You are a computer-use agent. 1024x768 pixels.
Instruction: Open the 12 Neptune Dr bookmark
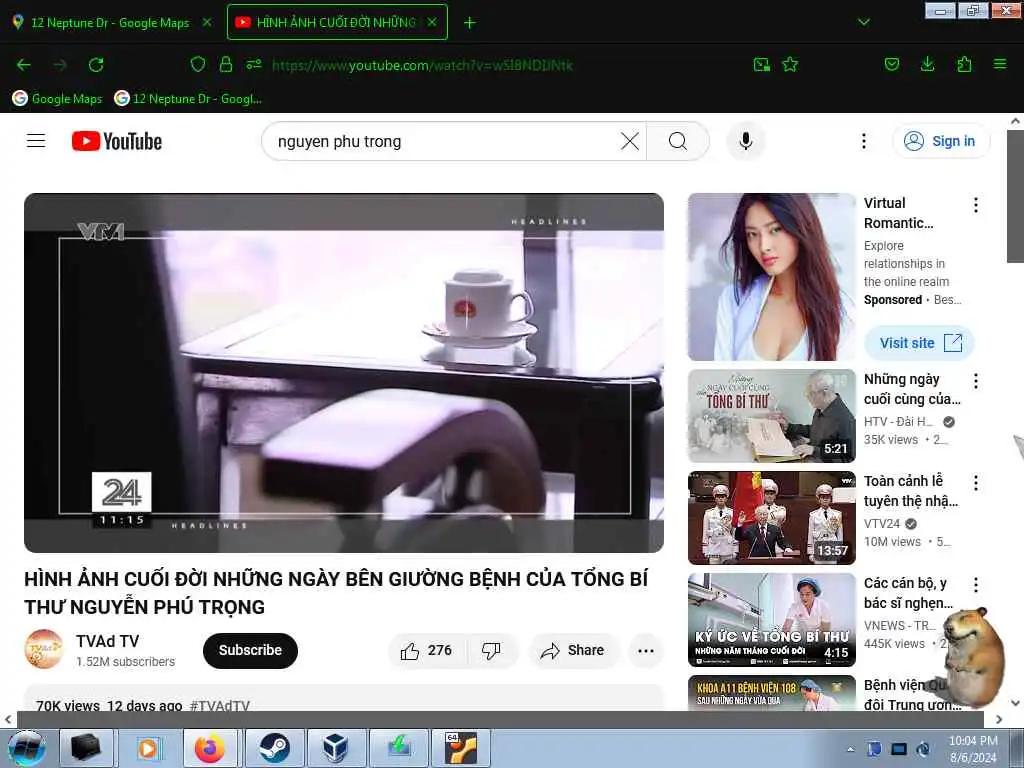188,99
